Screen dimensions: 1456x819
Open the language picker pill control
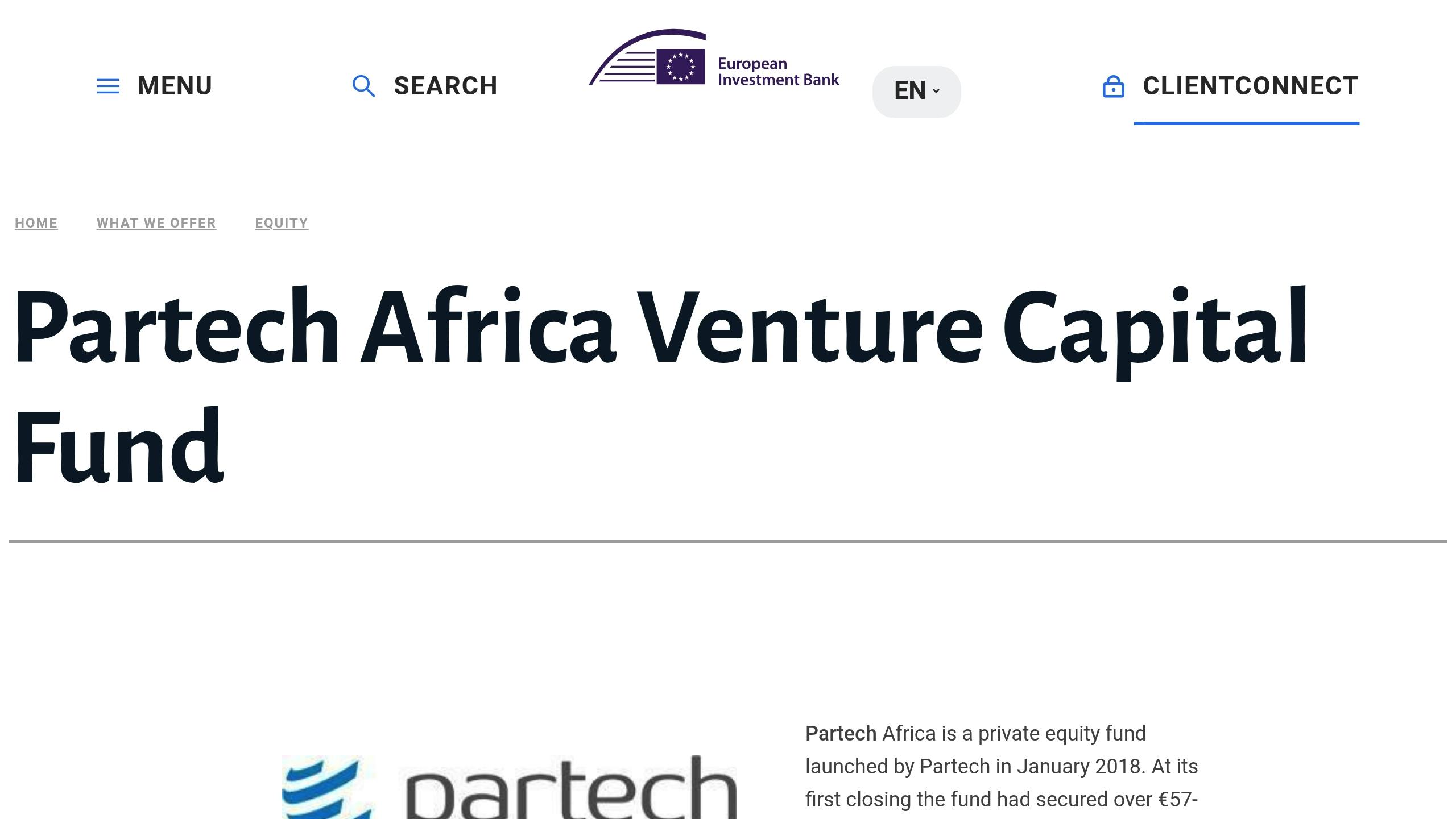click(916, 91)
